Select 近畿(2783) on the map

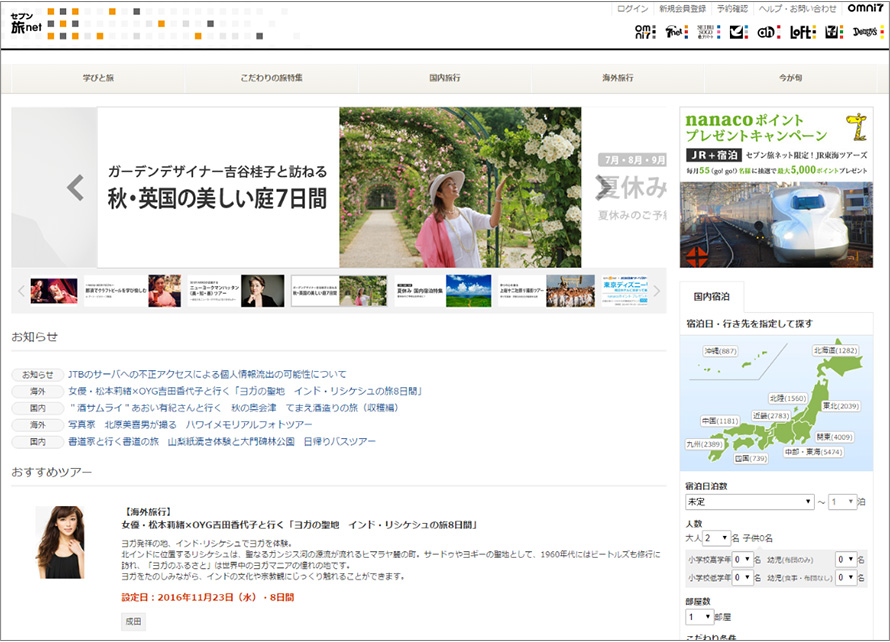(x=771, y=416)
